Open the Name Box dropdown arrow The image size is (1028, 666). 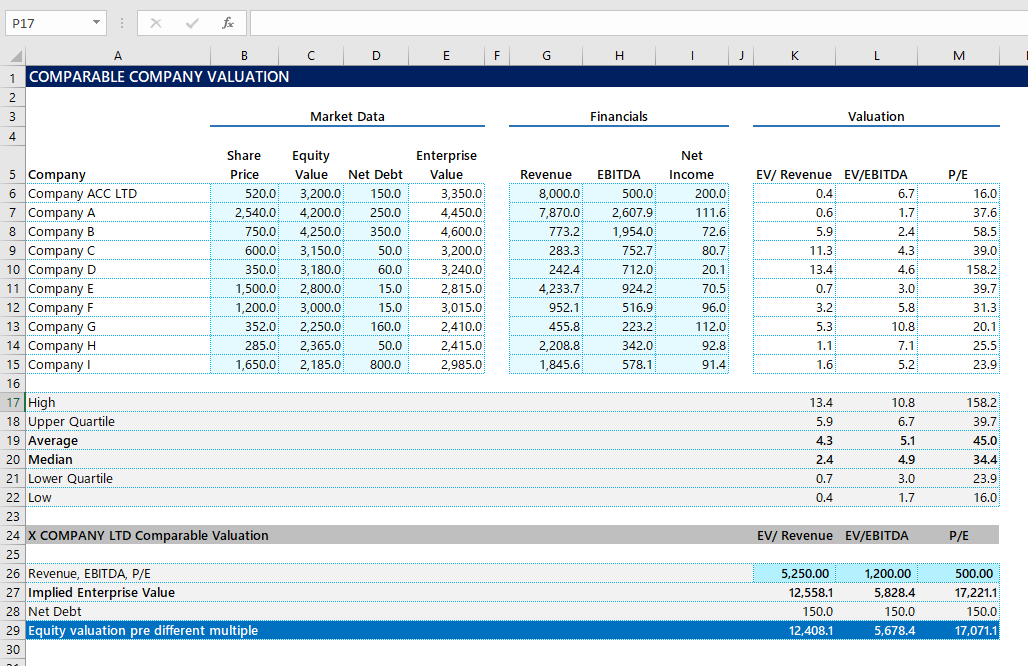(96, 22)
